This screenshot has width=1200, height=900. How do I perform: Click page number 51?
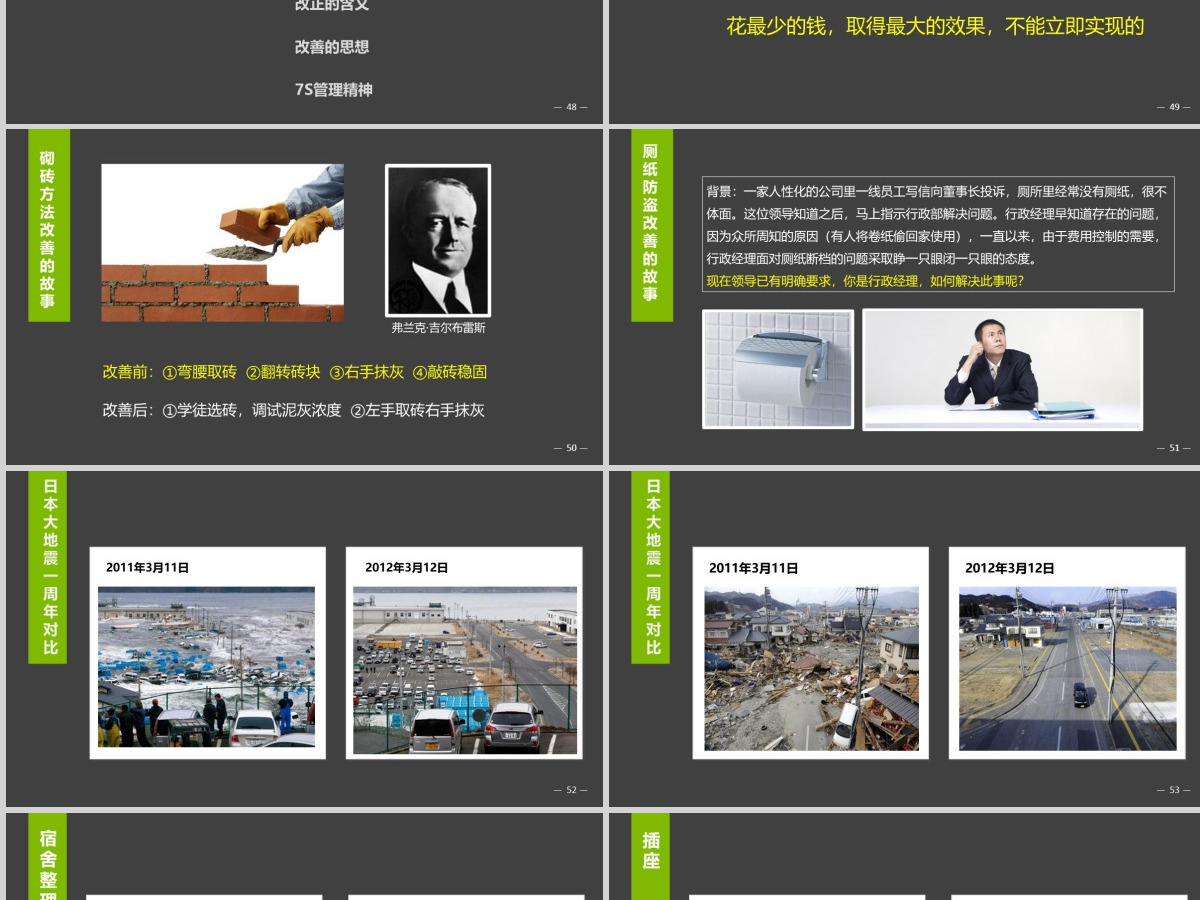(x=1174, y=448)
